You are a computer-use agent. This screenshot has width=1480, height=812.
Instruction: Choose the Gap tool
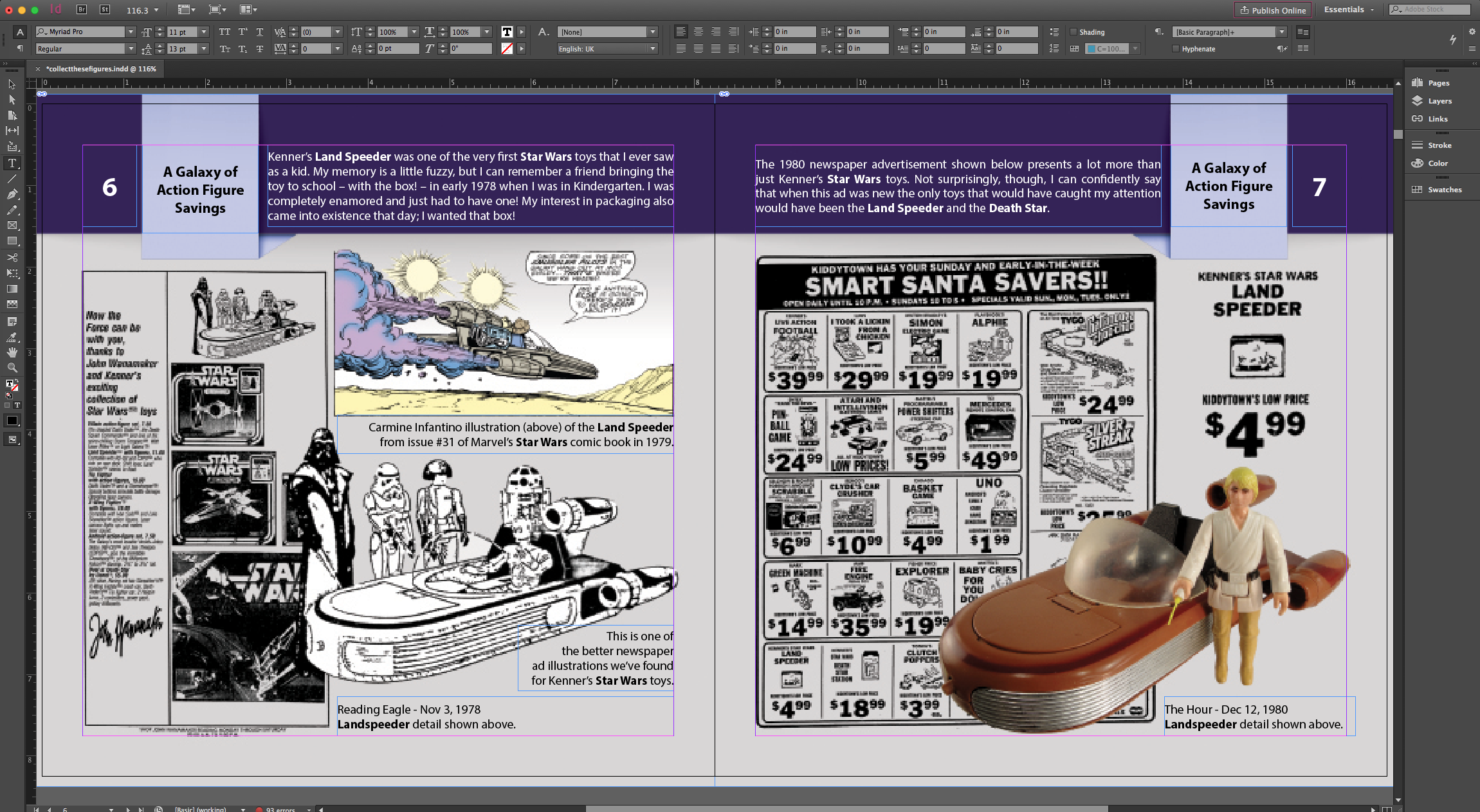pos(12,131)
